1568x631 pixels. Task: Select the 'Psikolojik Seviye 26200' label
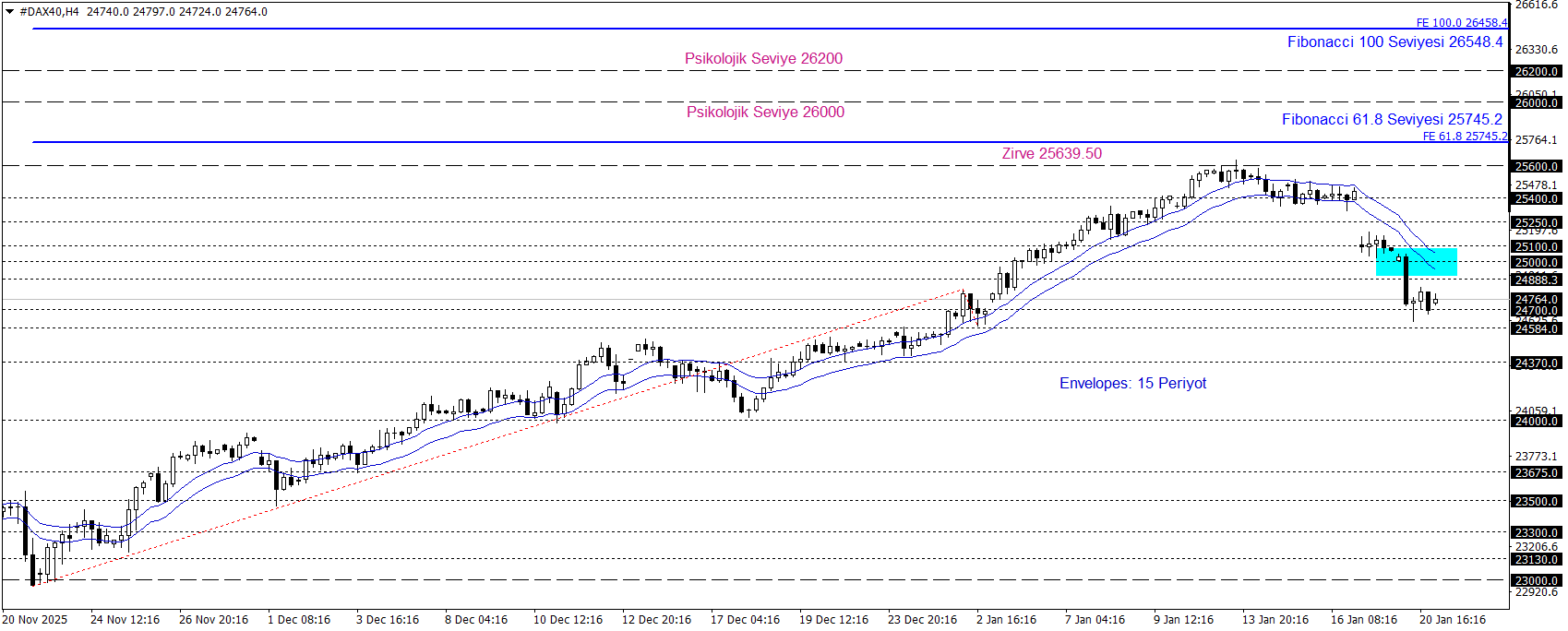(763, 58)
